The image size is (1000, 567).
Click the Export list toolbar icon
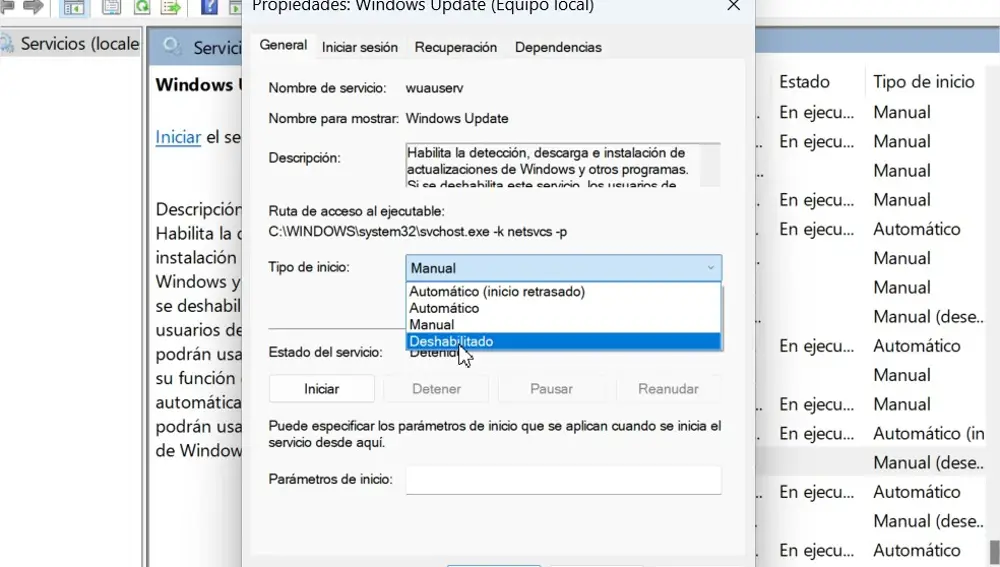coord(171,7)
